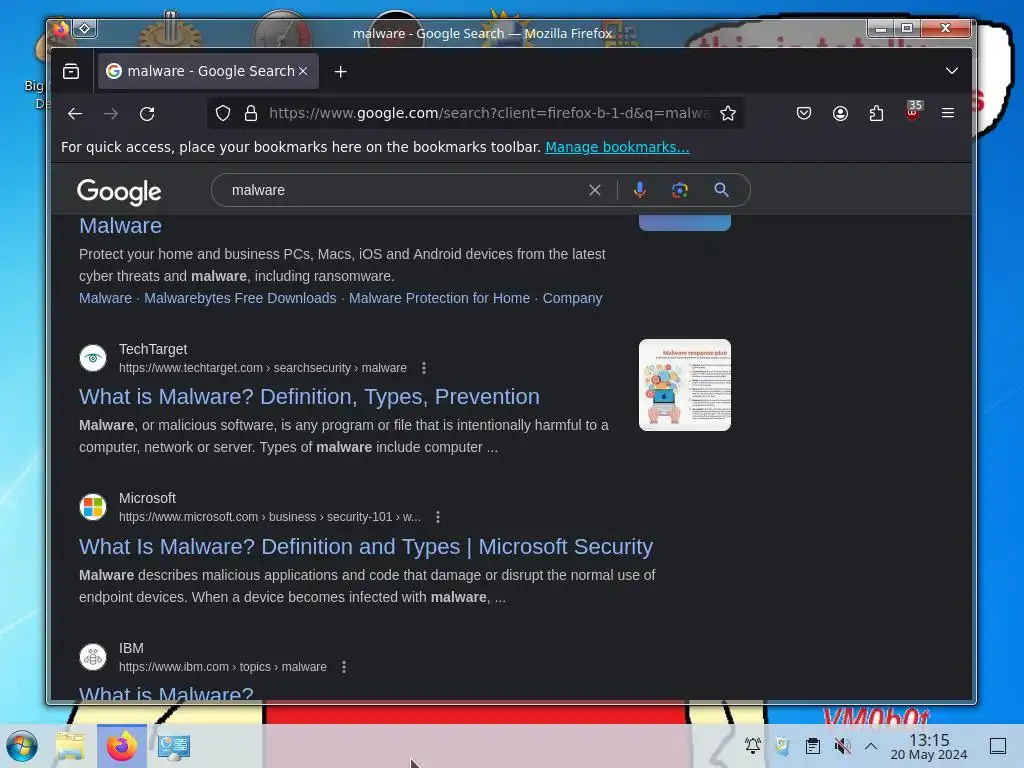Open the Extensions puzzle icon
The width and height of the screenshot is (1024, 768).
click(x=876, y=114)
